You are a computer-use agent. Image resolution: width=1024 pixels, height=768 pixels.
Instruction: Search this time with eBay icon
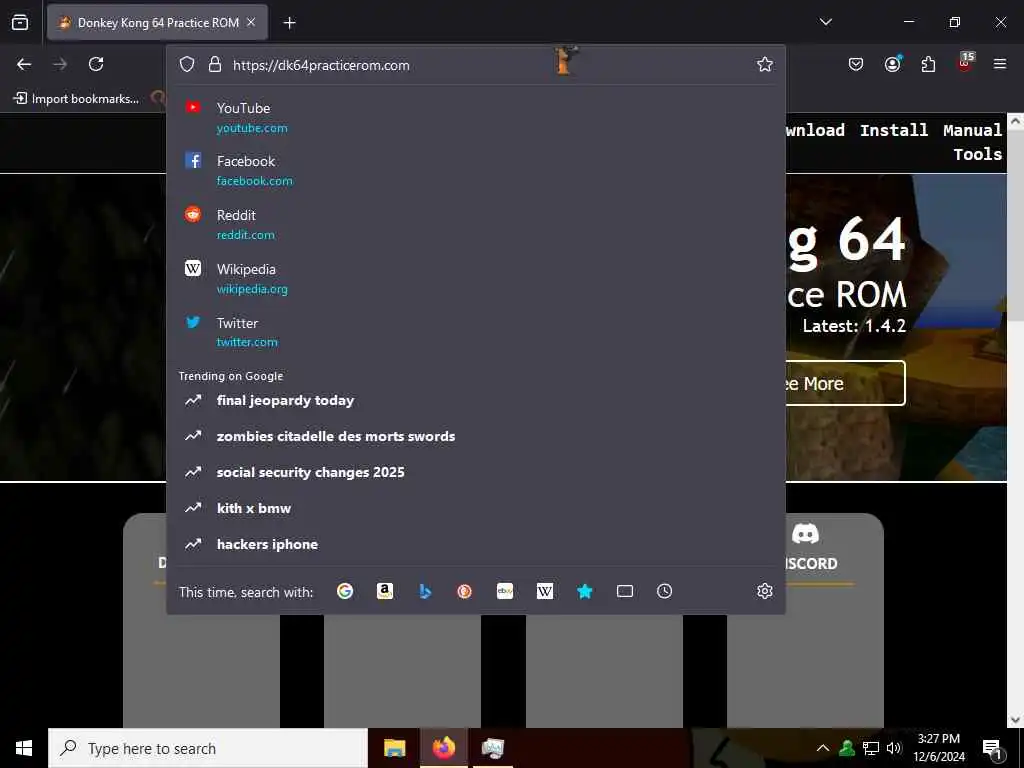505,591
